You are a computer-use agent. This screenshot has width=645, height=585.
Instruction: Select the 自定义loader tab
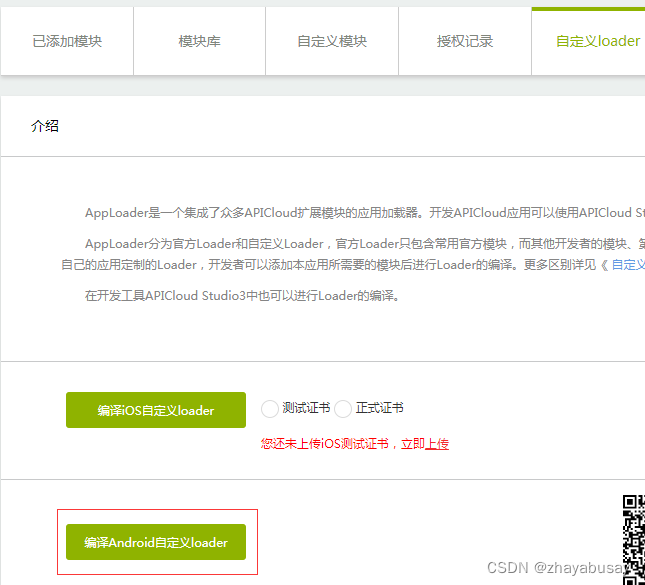point(589,41)
